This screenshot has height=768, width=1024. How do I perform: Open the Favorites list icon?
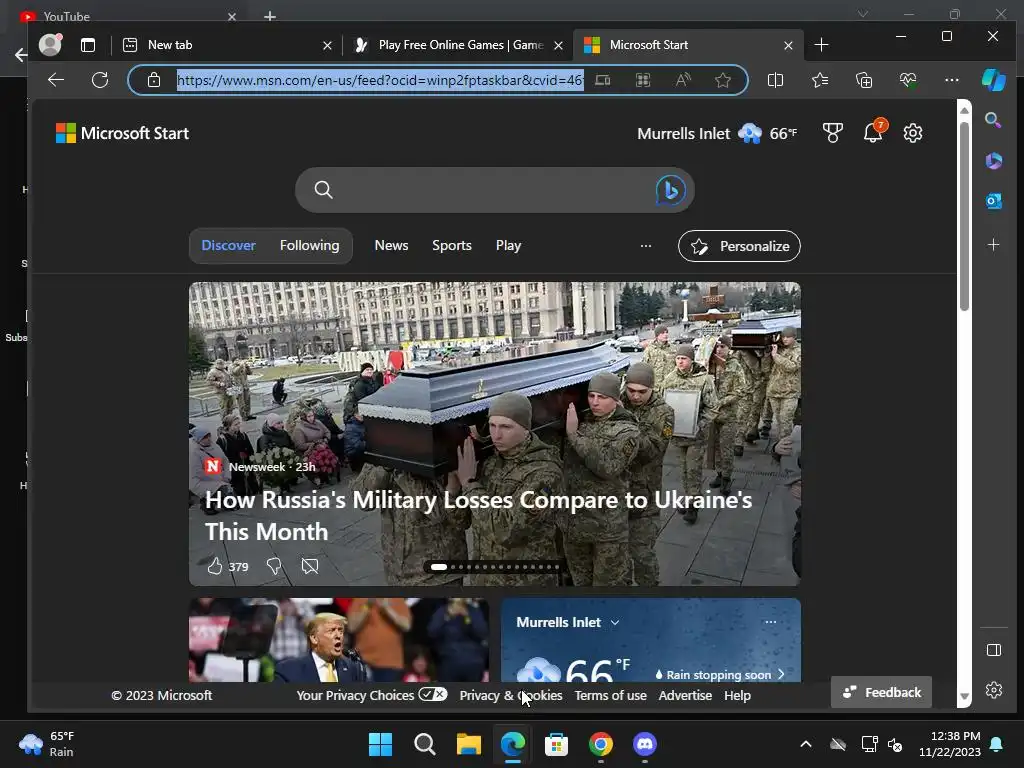click(x=820, y=80)
